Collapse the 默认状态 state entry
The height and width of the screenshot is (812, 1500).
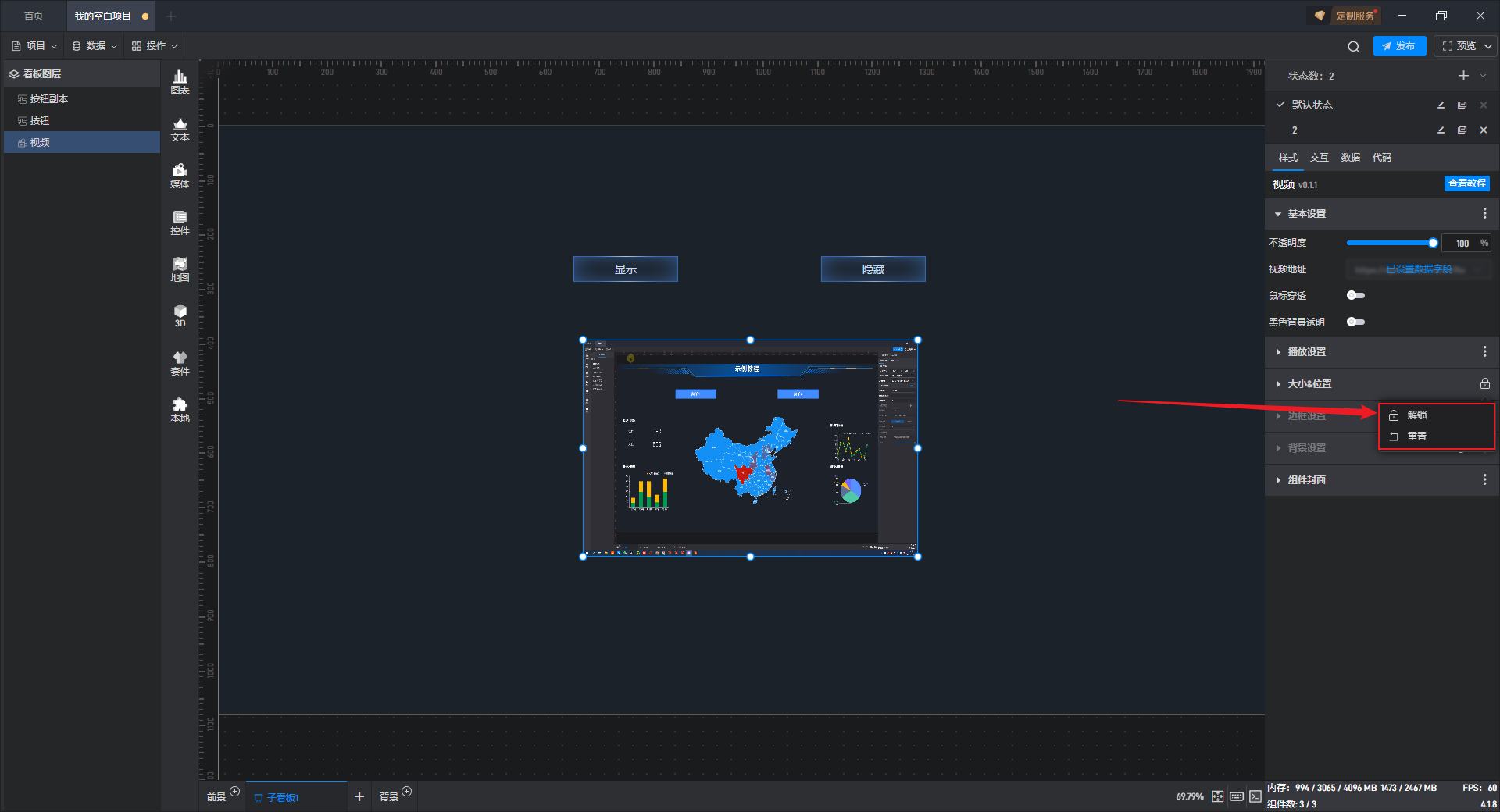click(1280, 105)
